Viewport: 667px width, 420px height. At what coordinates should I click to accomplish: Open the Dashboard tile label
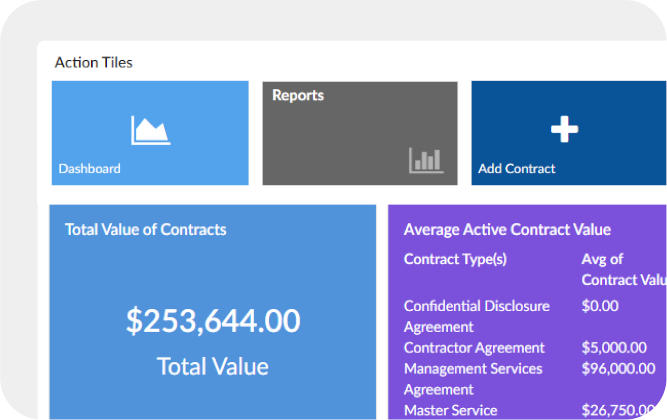(89, 169)
